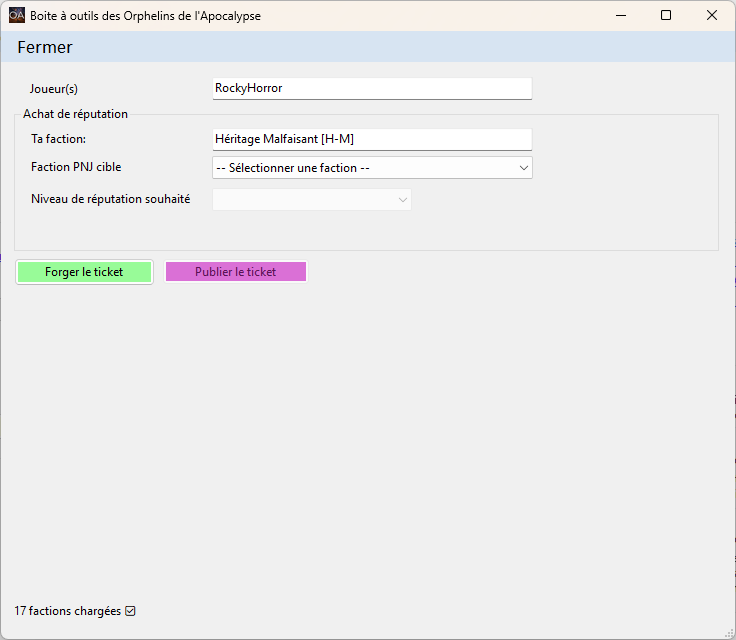Minimize the Boite à outils window
The width and height of the screenshot is (736, 640).
tap(620, 16)
